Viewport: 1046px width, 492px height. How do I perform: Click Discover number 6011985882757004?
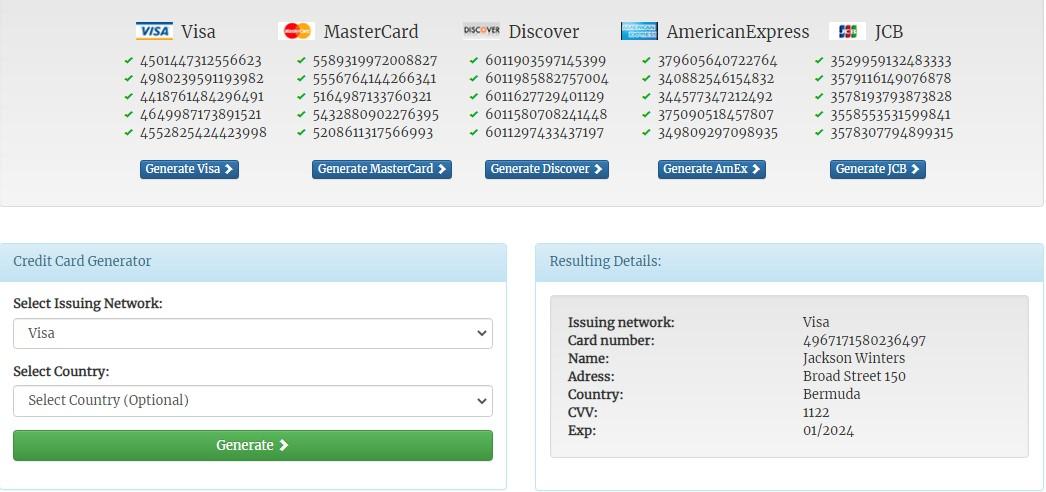[547, 79]
